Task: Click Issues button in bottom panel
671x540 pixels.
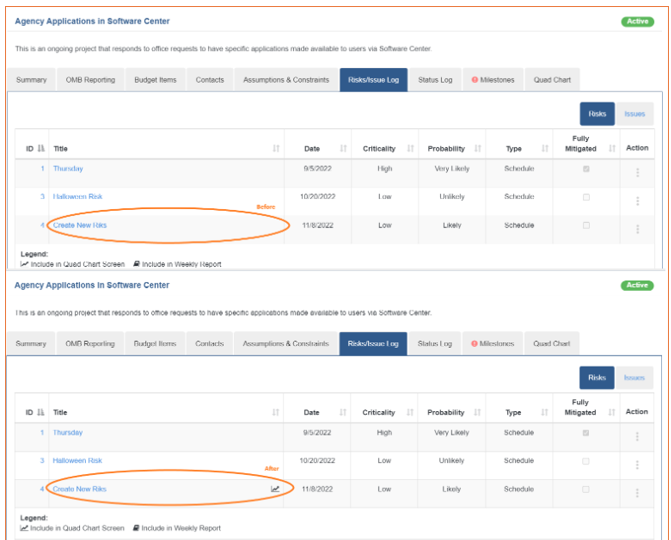Action: pyautogui.click(x=634, y=378)
